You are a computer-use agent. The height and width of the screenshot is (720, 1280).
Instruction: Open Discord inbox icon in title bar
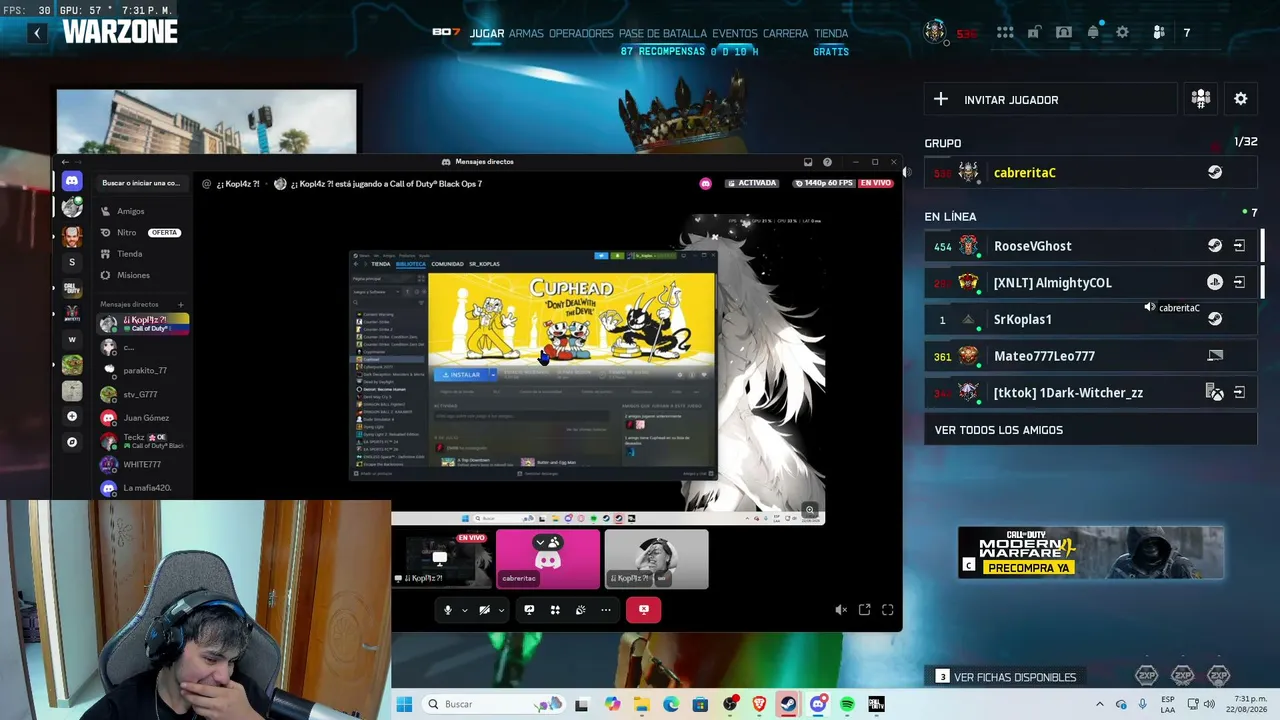(x=808, y=162)
